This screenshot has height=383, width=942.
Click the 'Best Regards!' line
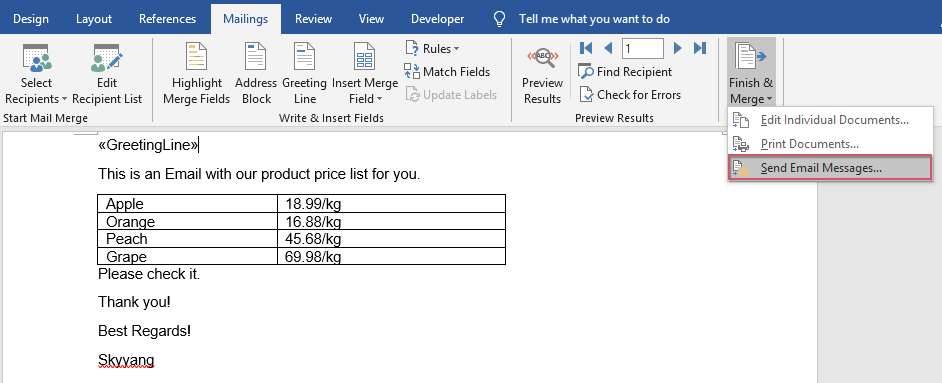(145, 331)
